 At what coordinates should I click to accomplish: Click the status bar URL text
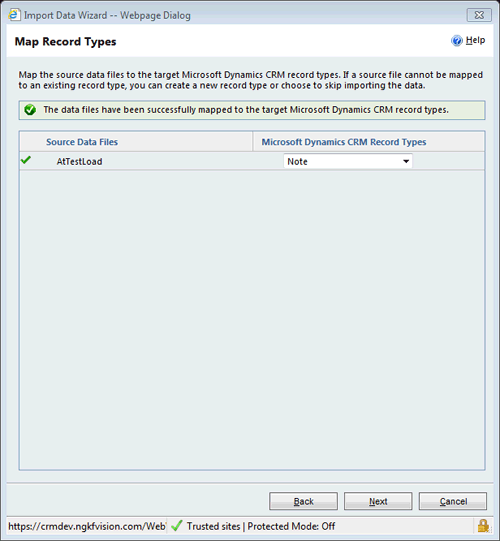87,526
